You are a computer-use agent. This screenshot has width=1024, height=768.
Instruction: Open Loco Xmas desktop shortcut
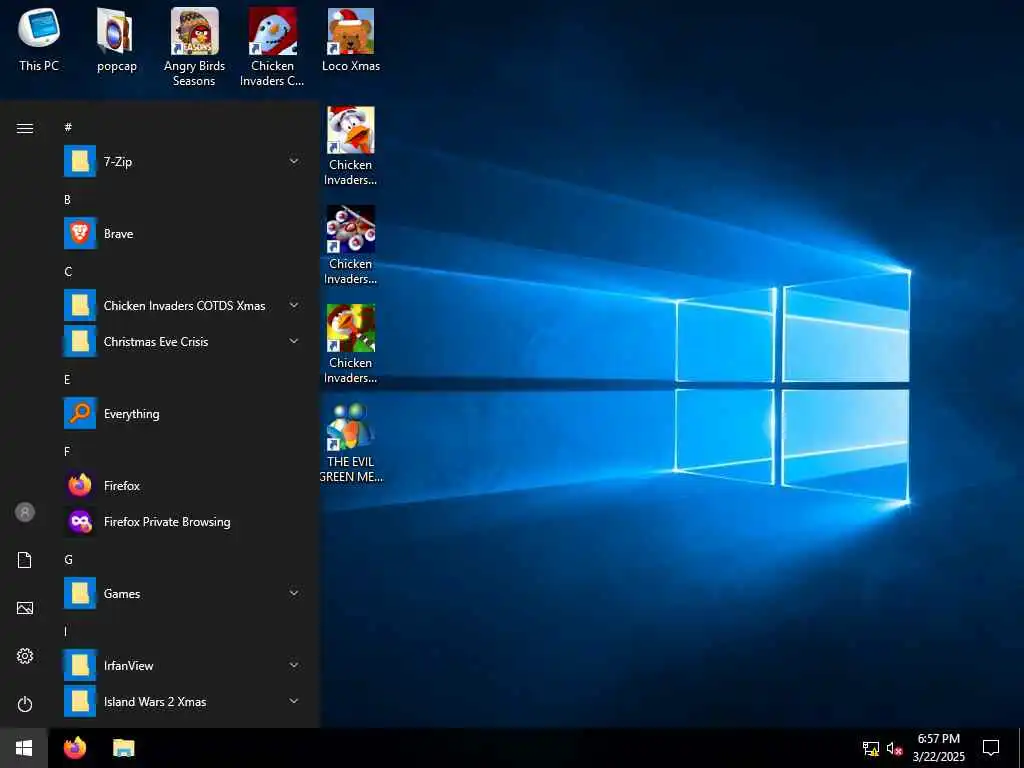click(x=351, y=40)
